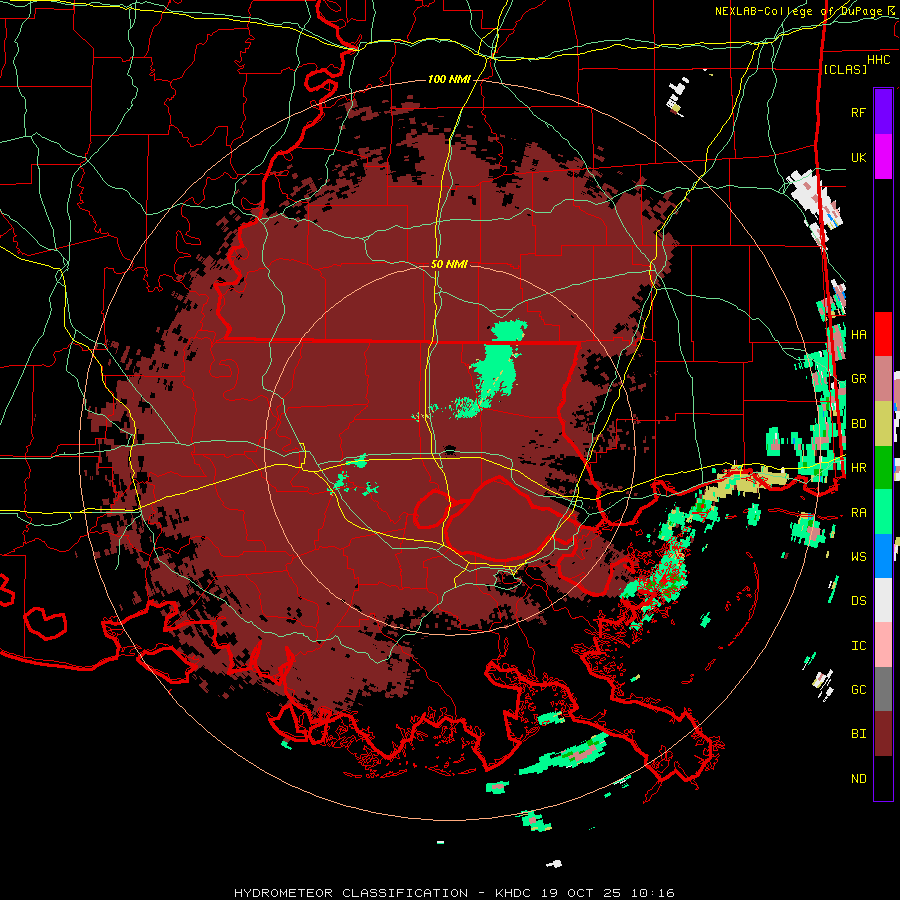Click the GC gray legend swatch

tap(883, 689)
